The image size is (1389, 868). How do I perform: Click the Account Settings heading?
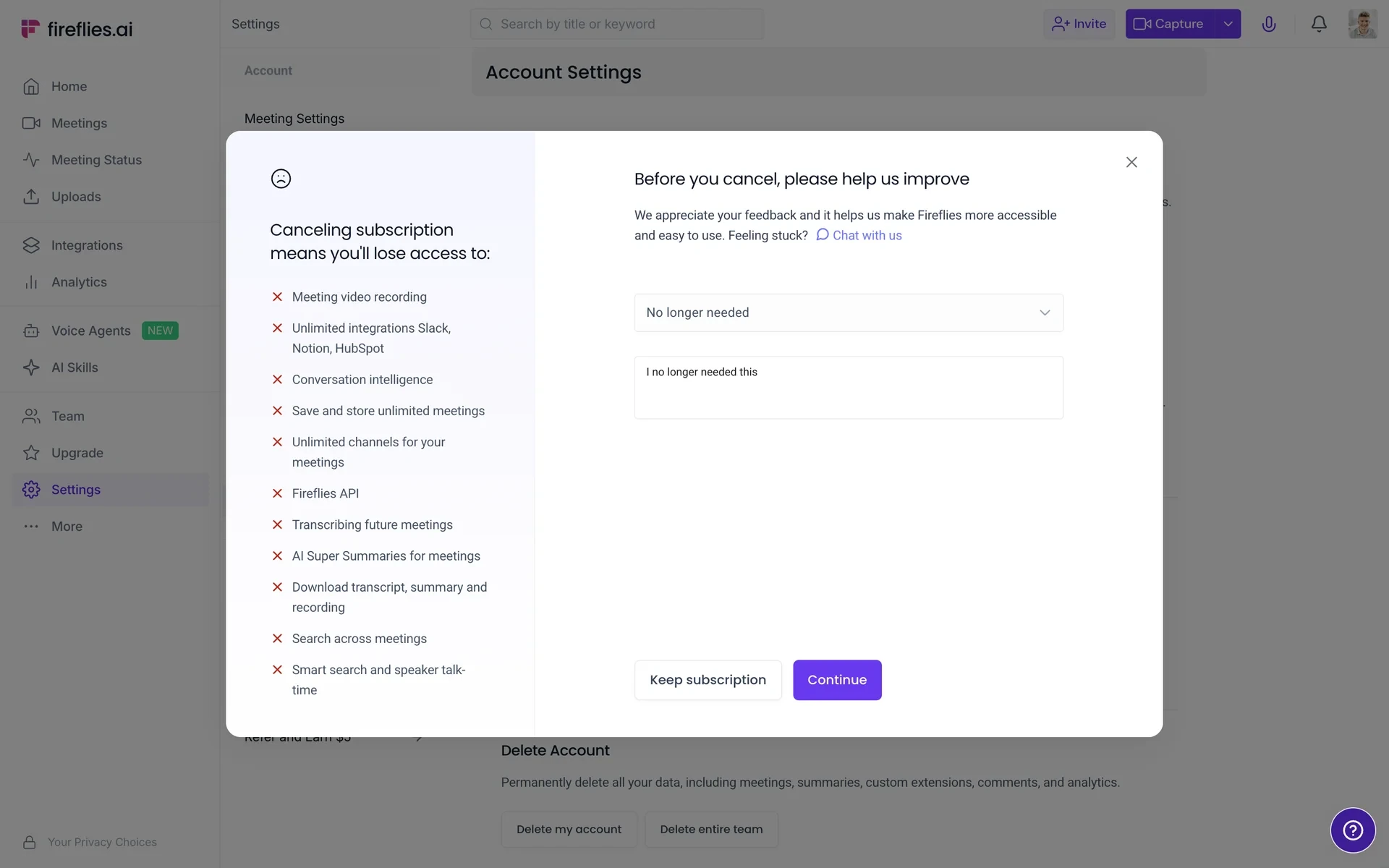pos(564,72)
